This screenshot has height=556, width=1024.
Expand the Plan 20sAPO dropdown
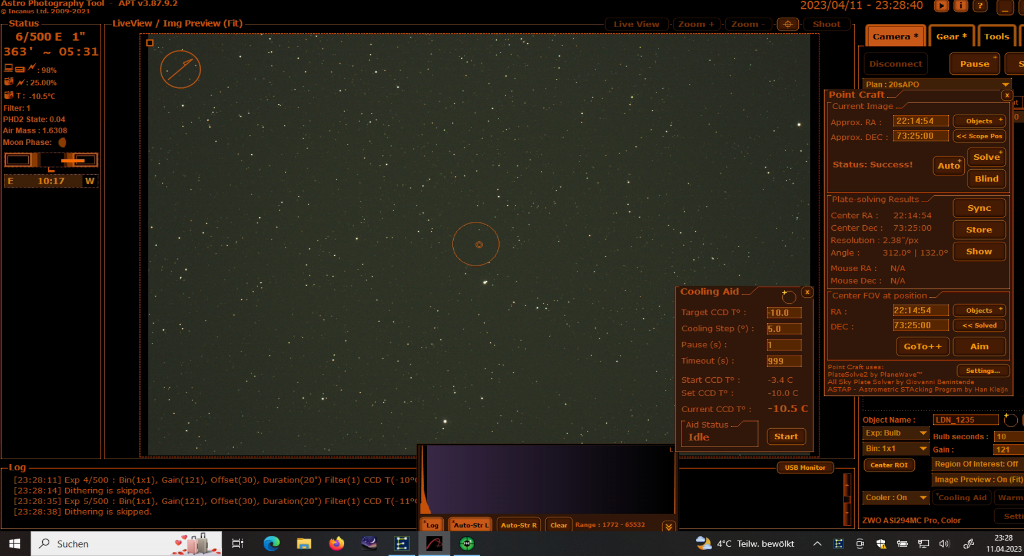click(x=1005, y=85)
